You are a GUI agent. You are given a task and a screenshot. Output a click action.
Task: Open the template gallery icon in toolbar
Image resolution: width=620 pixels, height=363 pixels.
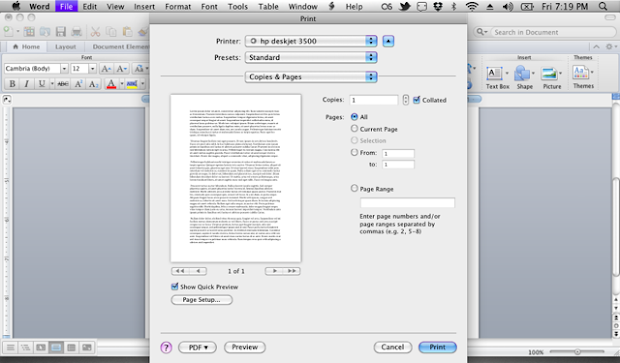29,32
